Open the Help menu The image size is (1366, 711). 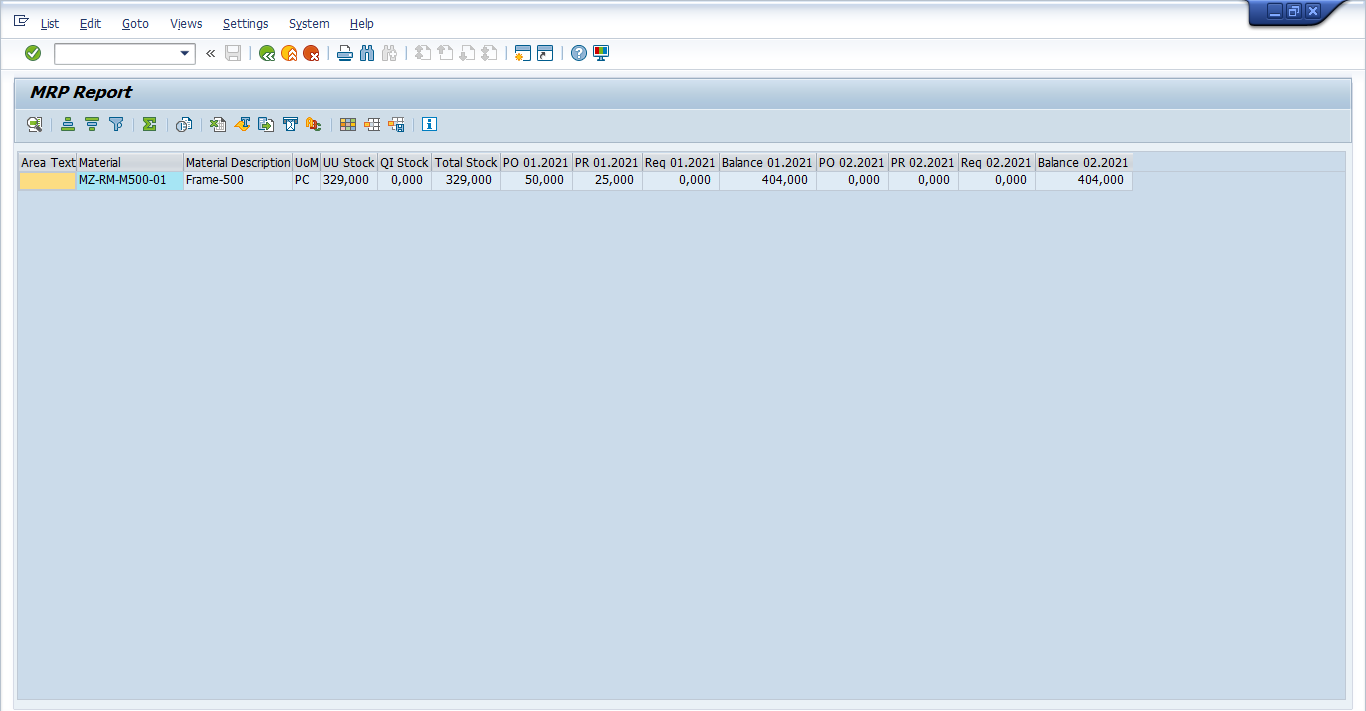(x=362, y=23)
